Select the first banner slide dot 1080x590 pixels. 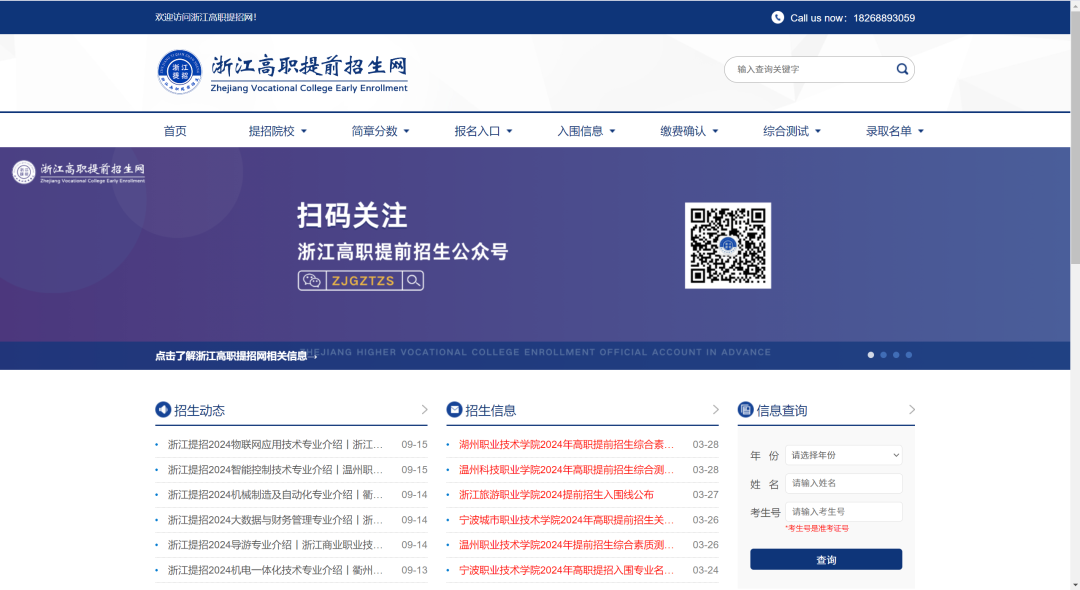(x=871, y=355)
